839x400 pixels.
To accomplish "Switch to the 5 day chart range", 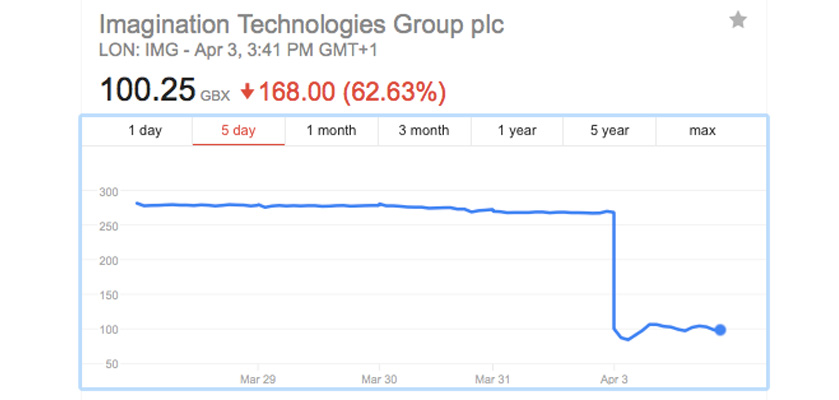I will point(238,130).
